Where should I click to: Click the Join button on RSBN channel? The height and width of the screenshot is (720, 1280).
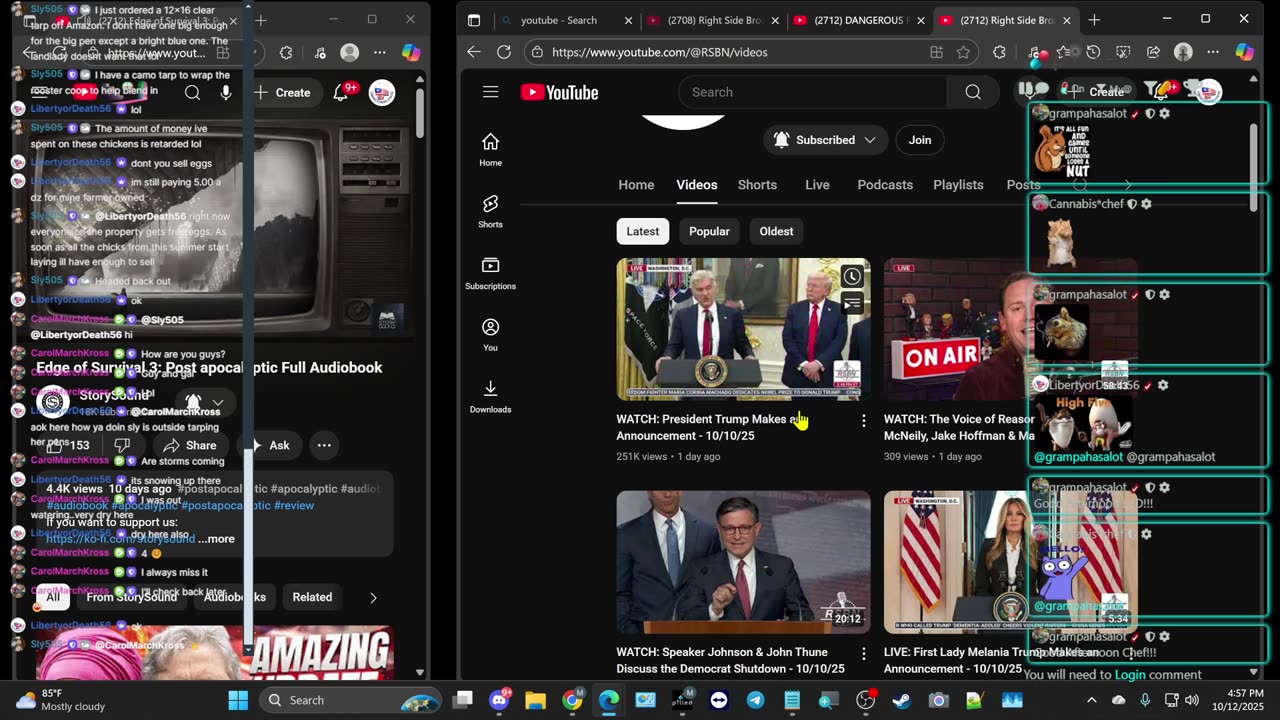click(x=920, y=140)
